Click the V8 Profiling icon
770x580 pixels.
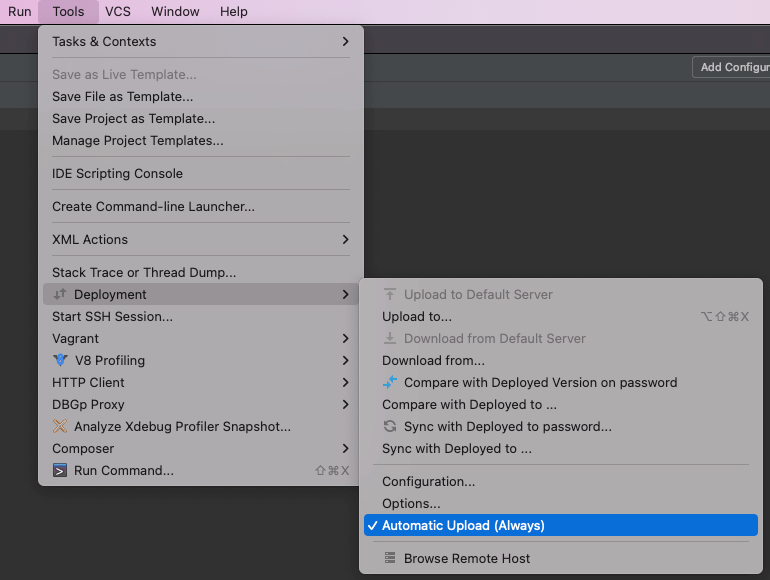(61, 360)
